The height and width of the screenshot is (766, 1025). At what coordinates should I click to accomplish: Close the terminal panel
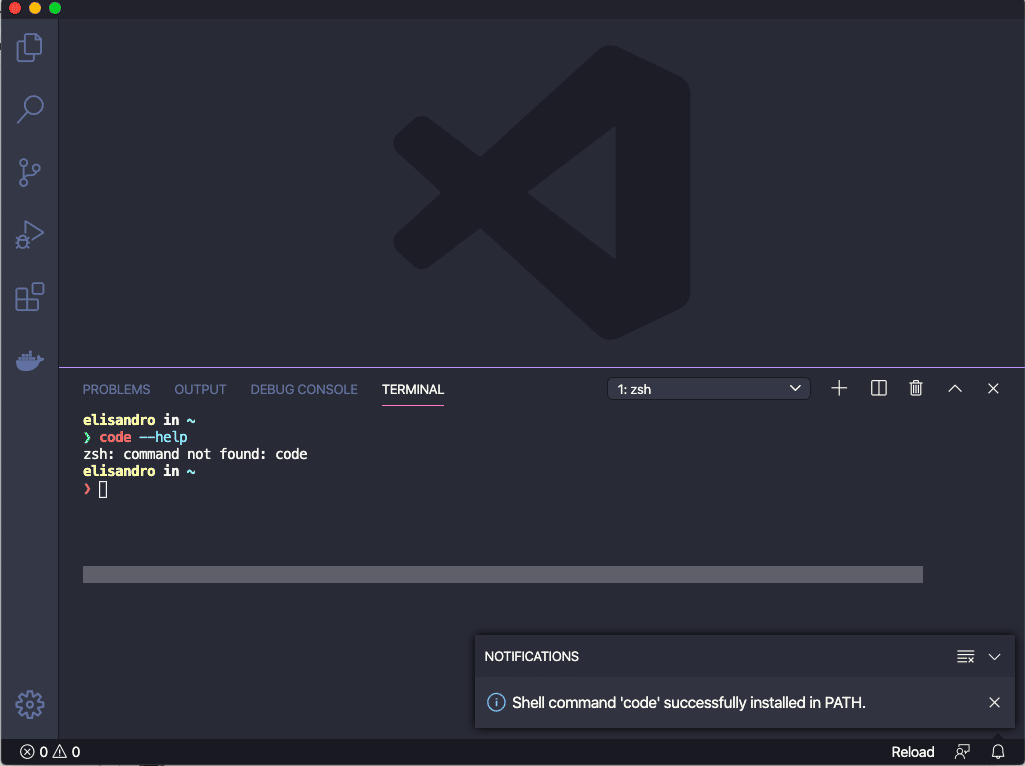click(993, 388)
